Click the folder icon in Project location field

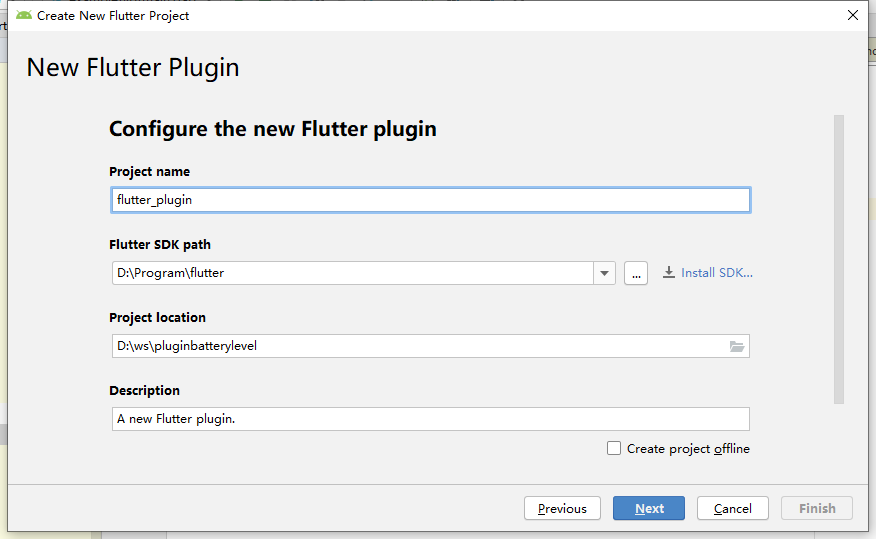click(x=737, y=346)
